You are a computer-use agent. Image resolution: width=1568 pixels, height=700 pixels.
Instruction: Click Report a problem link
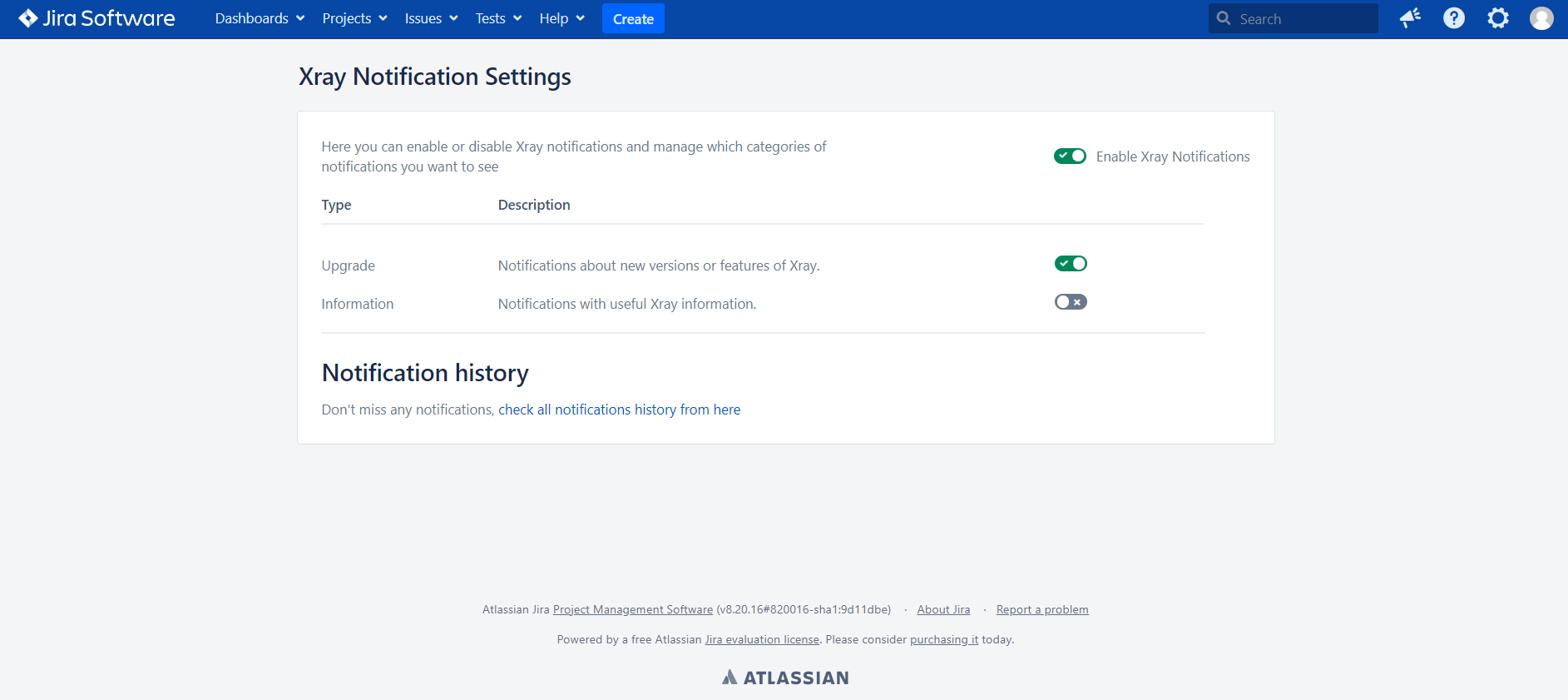tap(1042, 609)
